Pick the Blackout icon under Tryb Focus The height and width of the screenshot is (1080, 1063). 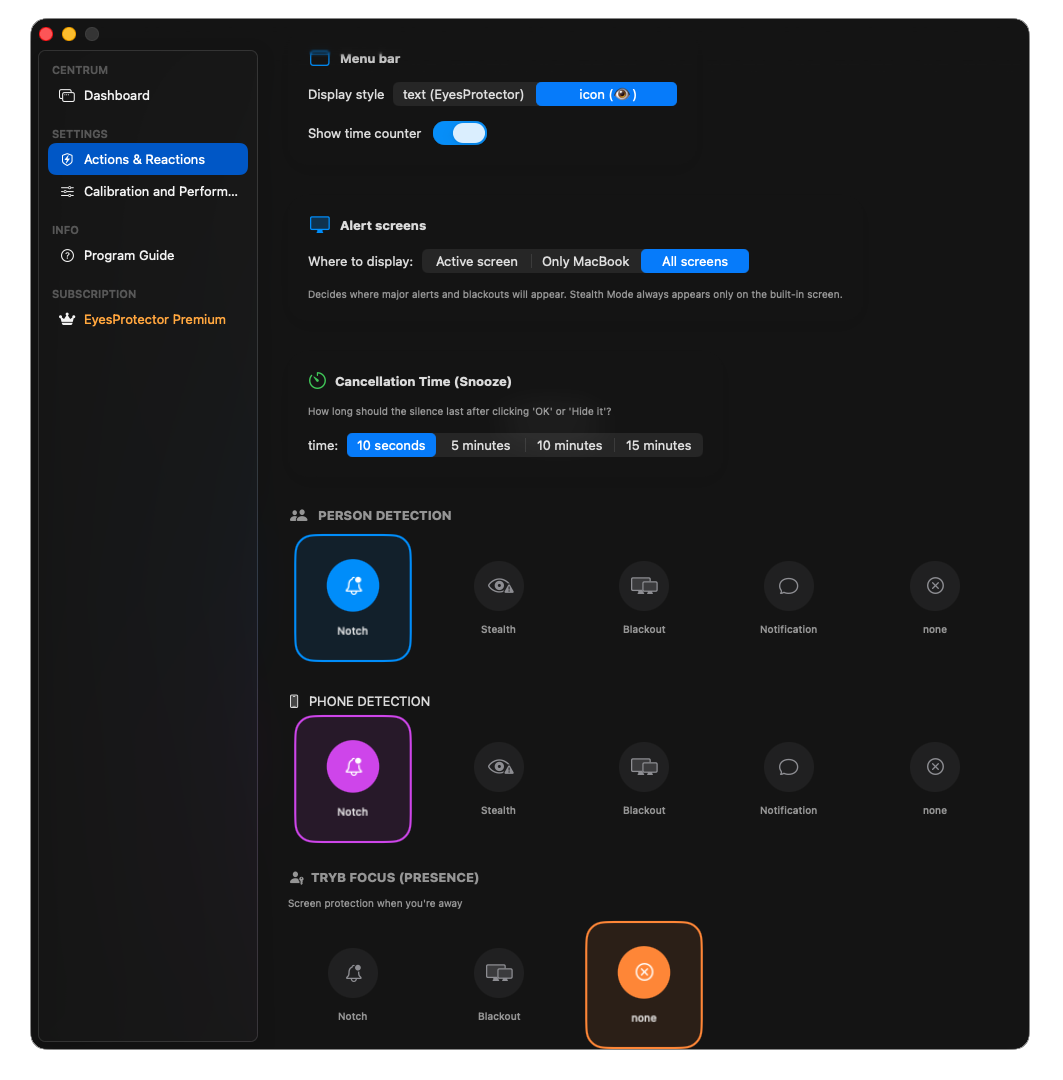[498, 972]
